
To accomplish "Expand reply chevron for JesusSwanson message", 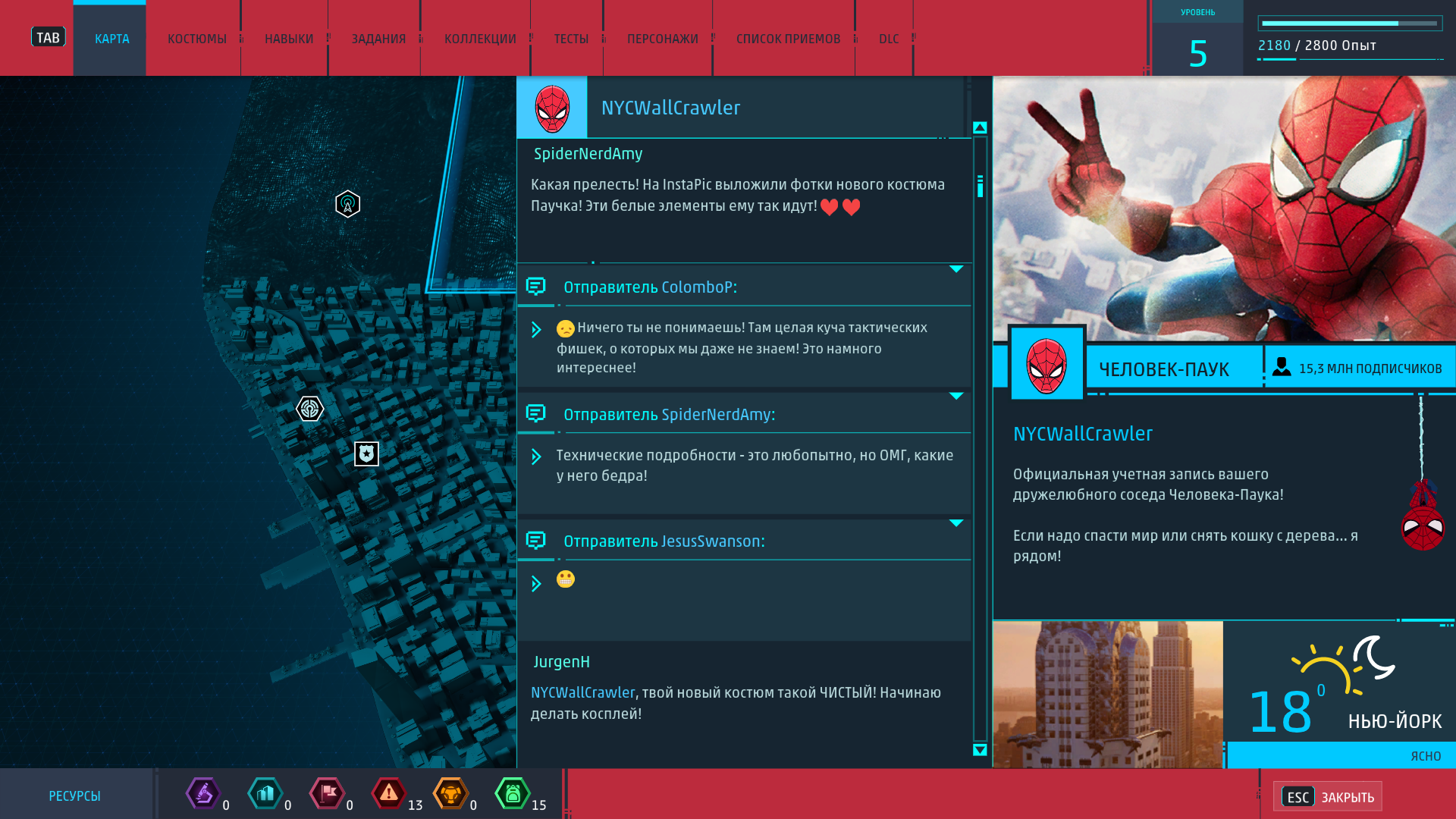I will [x=536, y=584].
